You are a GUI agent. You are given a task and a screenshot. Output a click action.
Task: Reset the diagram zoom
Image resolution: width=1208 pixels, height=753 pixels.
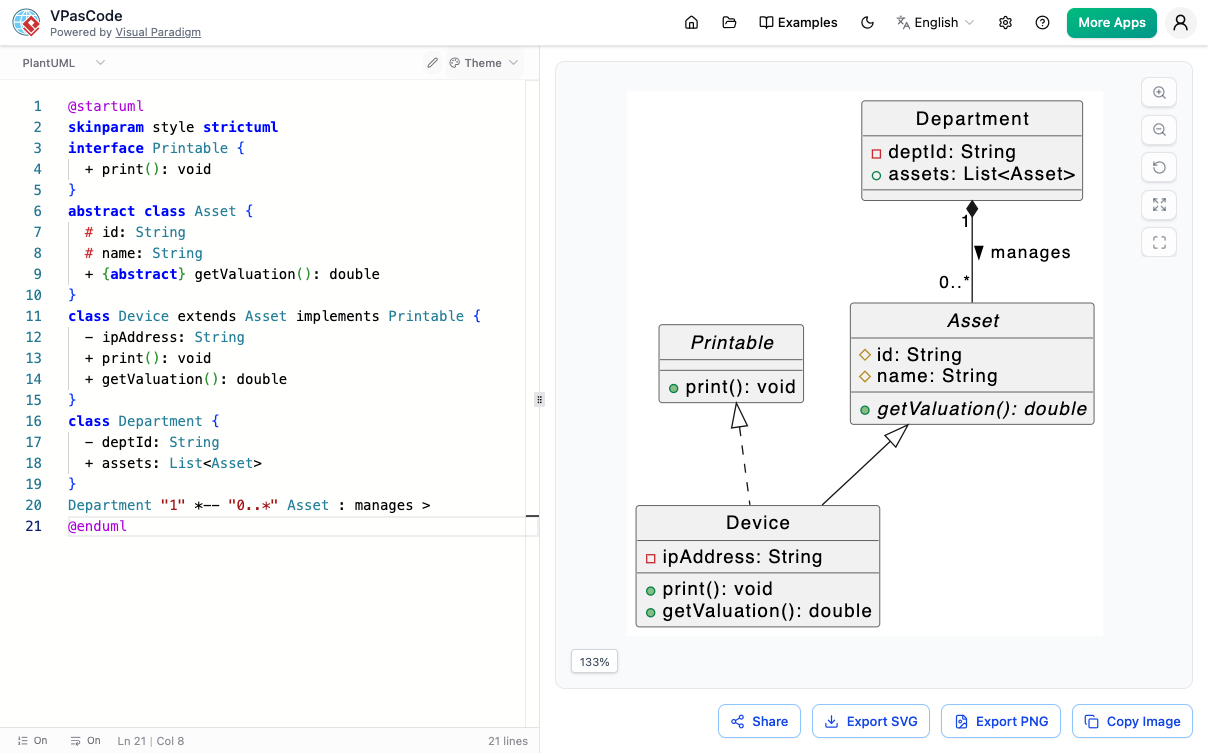[x=1159, y=167]
